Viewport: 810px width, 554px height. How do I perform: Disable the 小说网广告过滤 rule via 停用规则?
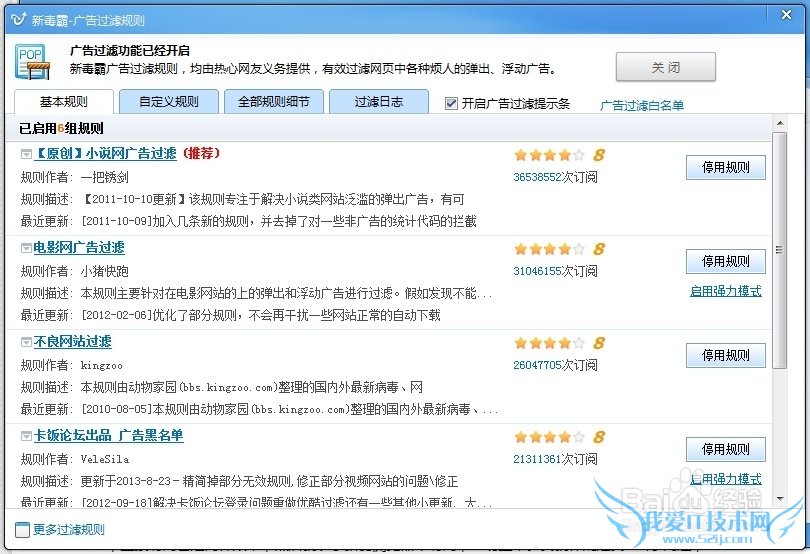point(726,167)
